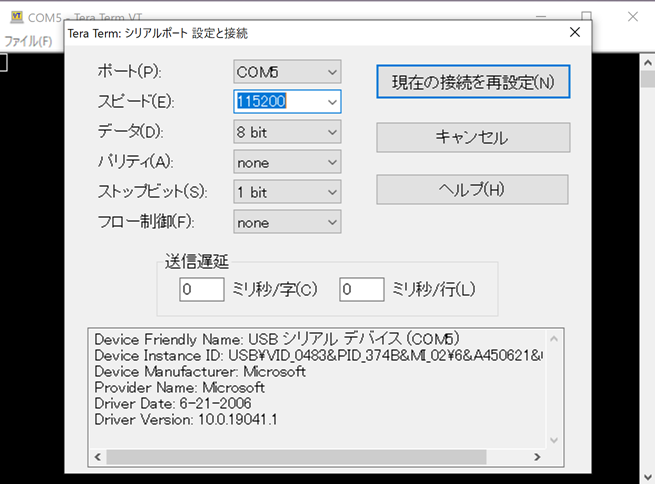Open the フロー制御(F) flow control dropdown
Viewport: 655px width, 484px height.
click(287, 222)
